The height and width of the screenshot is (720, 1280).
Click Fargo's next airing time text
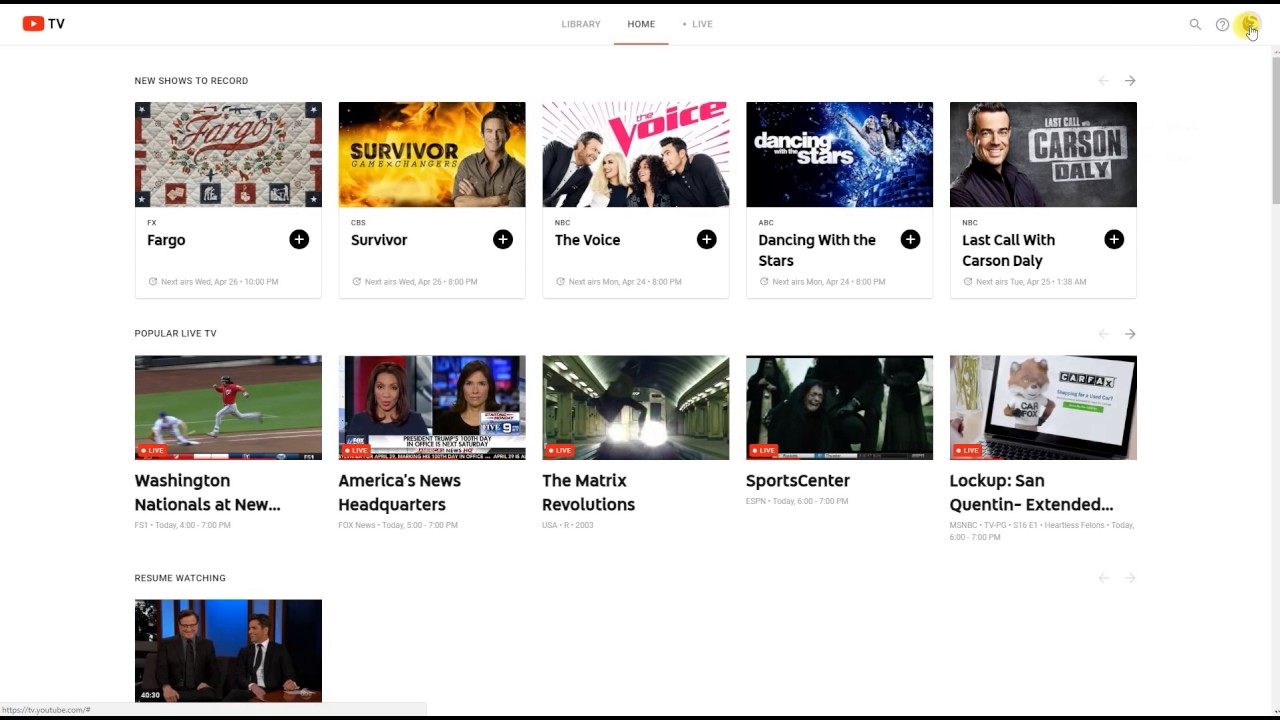219,282
